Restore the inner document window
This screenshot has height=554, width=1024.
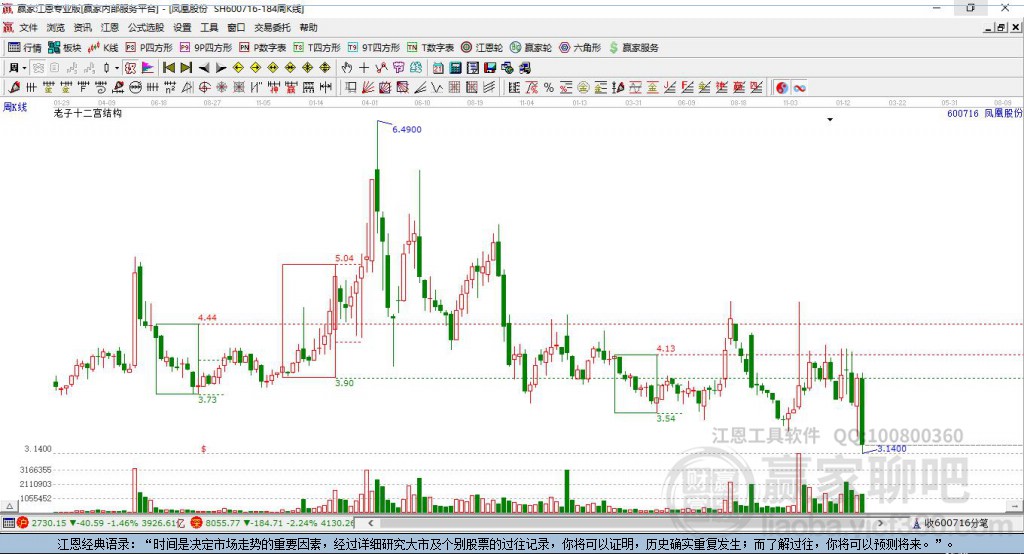tap(1001, 27)
